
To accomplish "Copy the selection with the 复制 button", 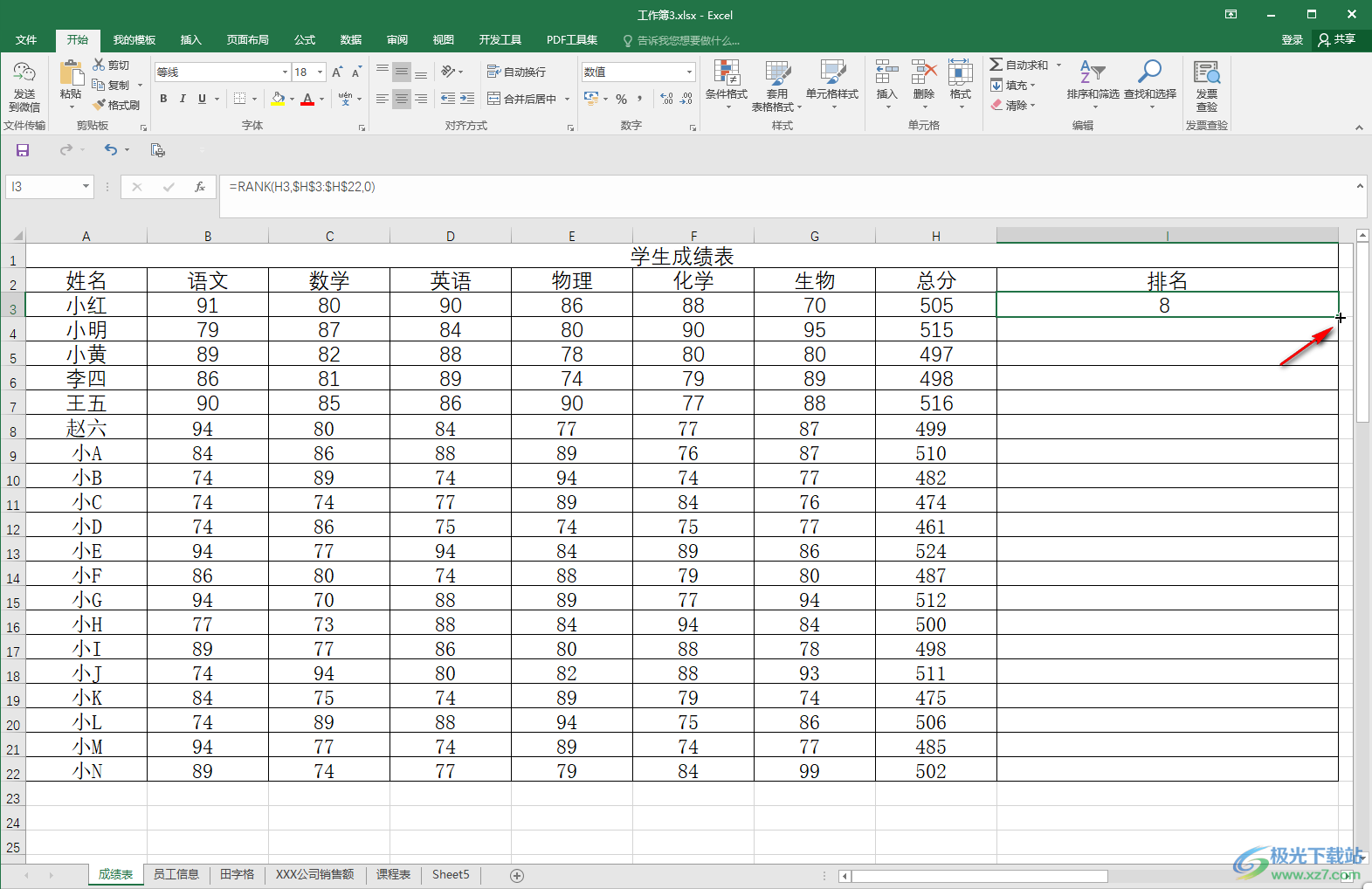I will click(111, 86).
